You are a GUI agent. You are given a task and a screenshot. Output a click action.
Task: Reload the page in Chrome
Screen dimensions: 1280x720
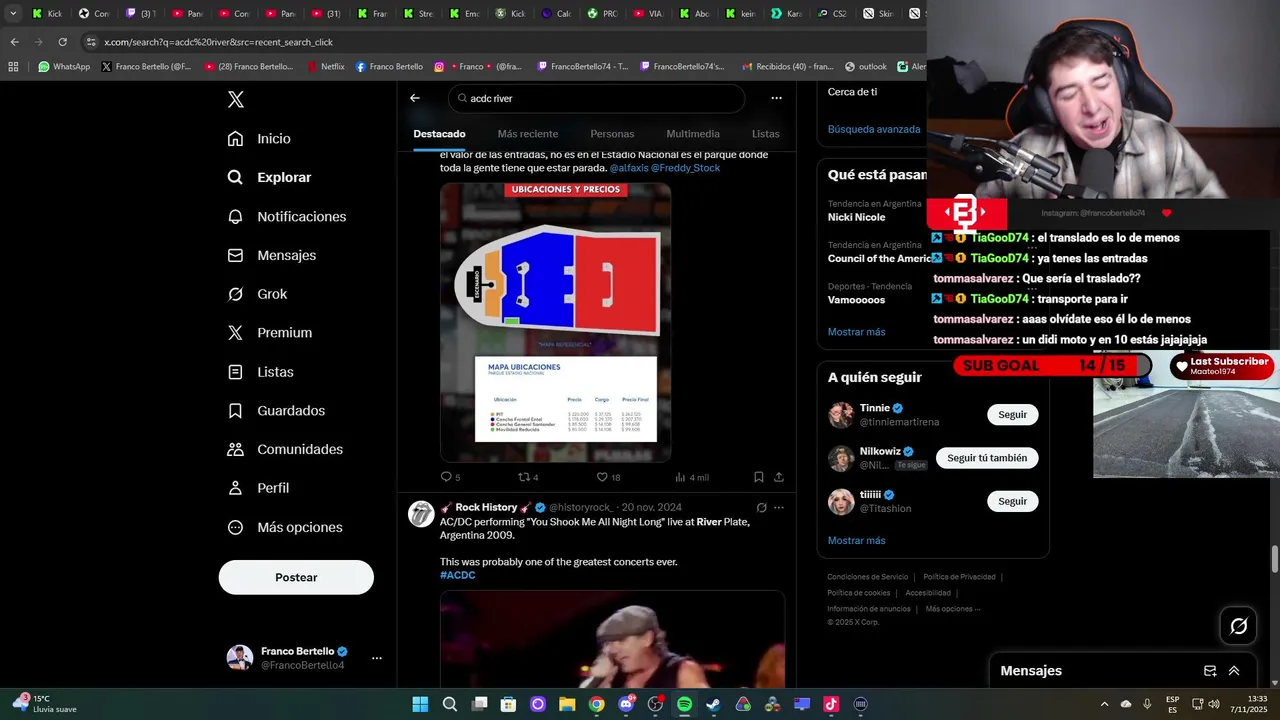point(62,42)
